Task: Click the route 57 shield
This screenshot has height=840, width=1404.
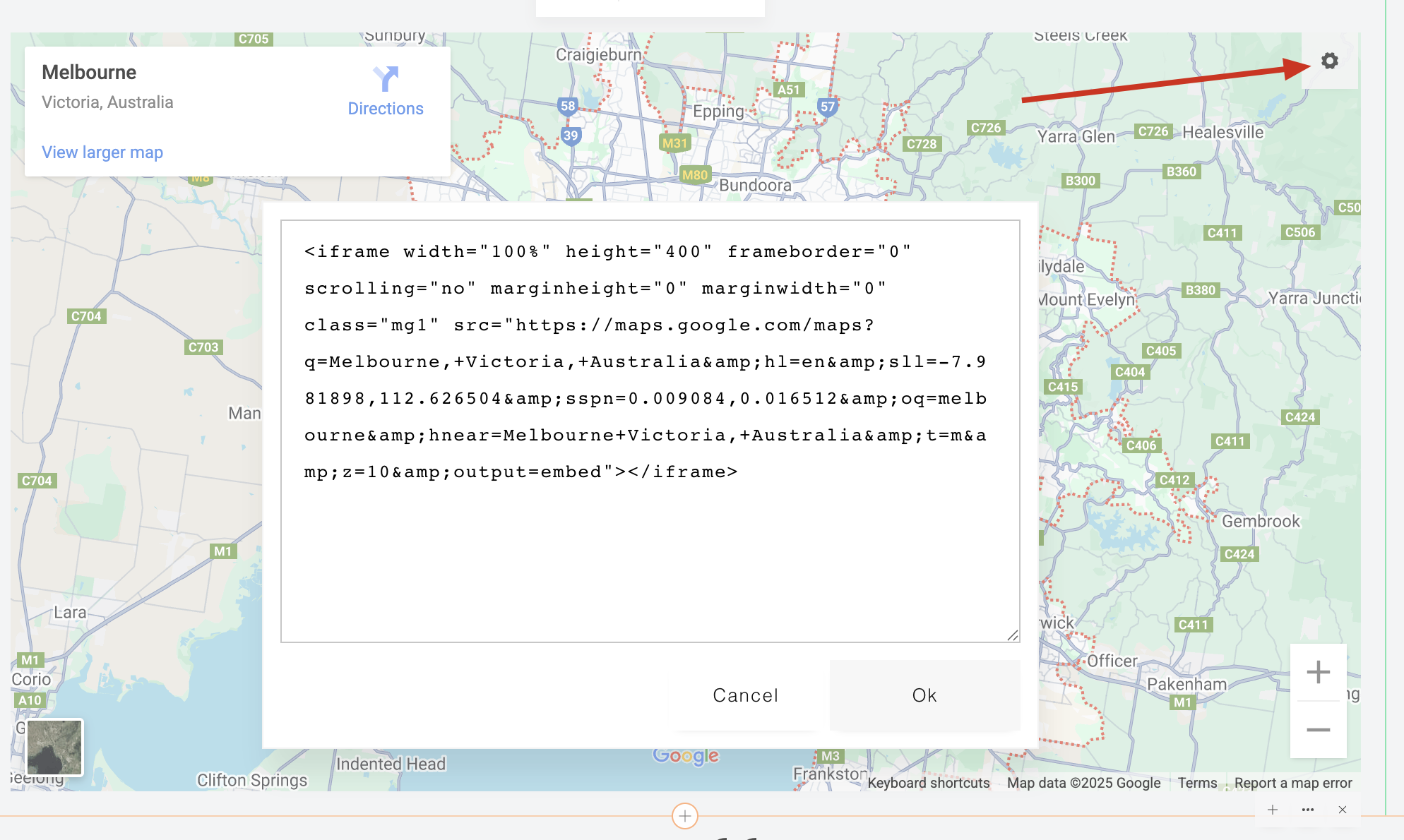Action: [827, 107]
